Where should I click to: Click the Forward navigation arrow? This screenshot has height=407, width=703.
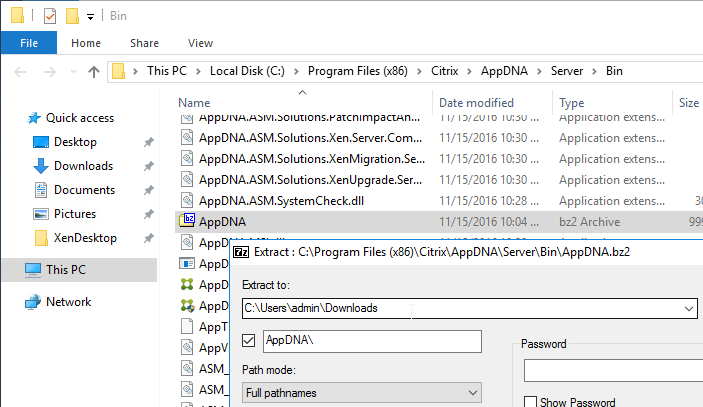point(49,72)
